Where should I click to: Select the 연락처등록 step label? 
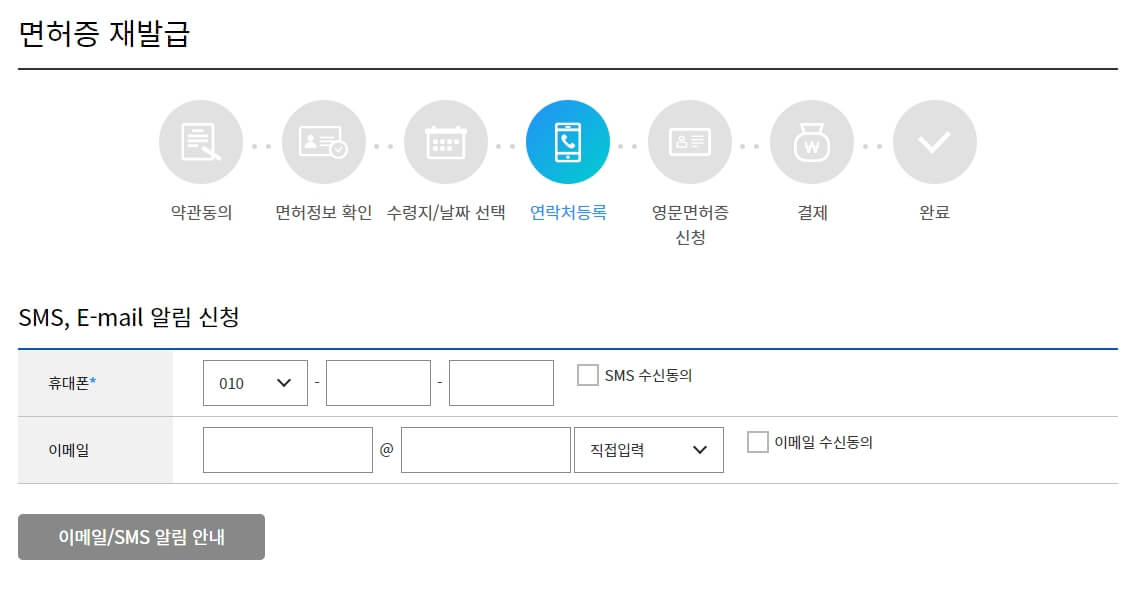click(x=568, y=212)
